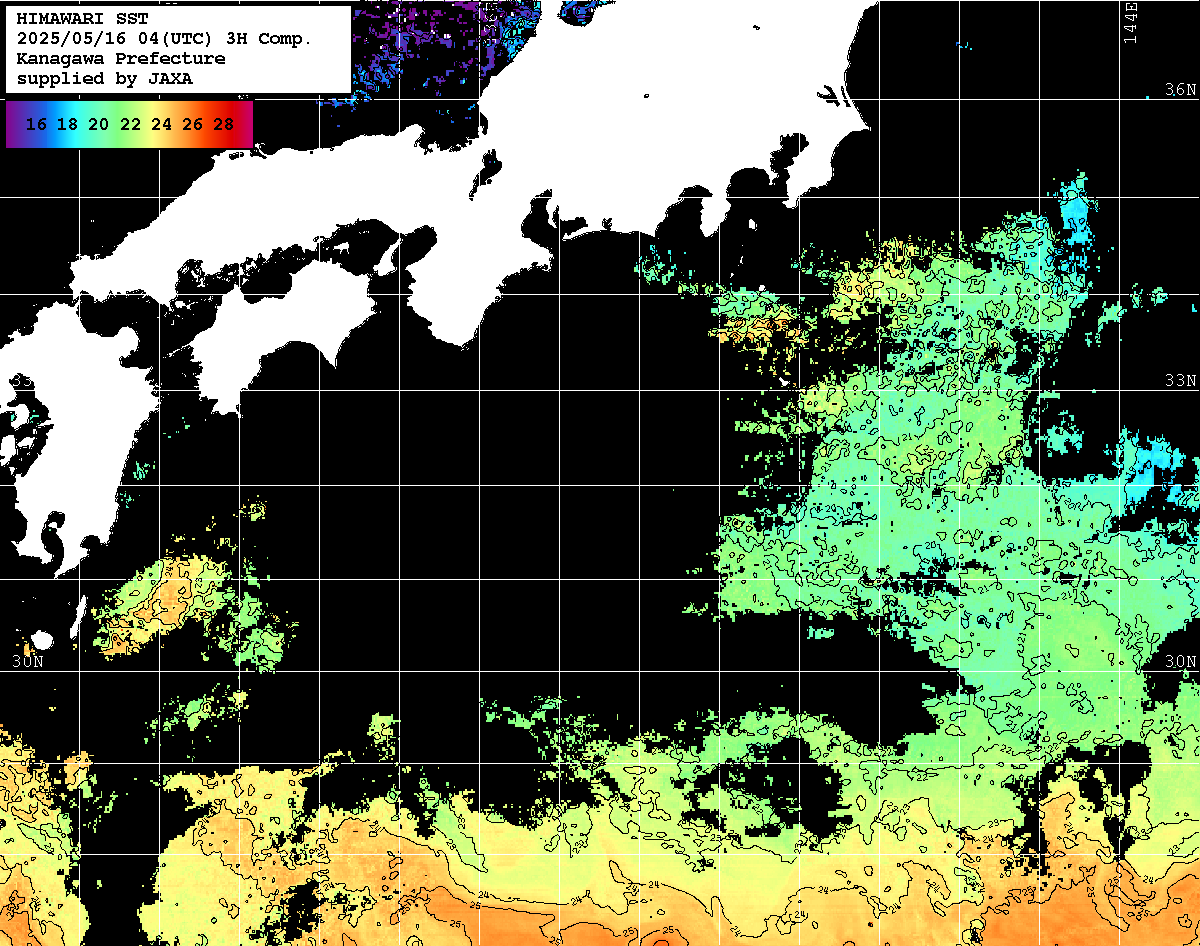This screenshot has height=946, width=1200.
Task: Click the "Kanagawa Prefecture" text
Action: coord(121,59)
